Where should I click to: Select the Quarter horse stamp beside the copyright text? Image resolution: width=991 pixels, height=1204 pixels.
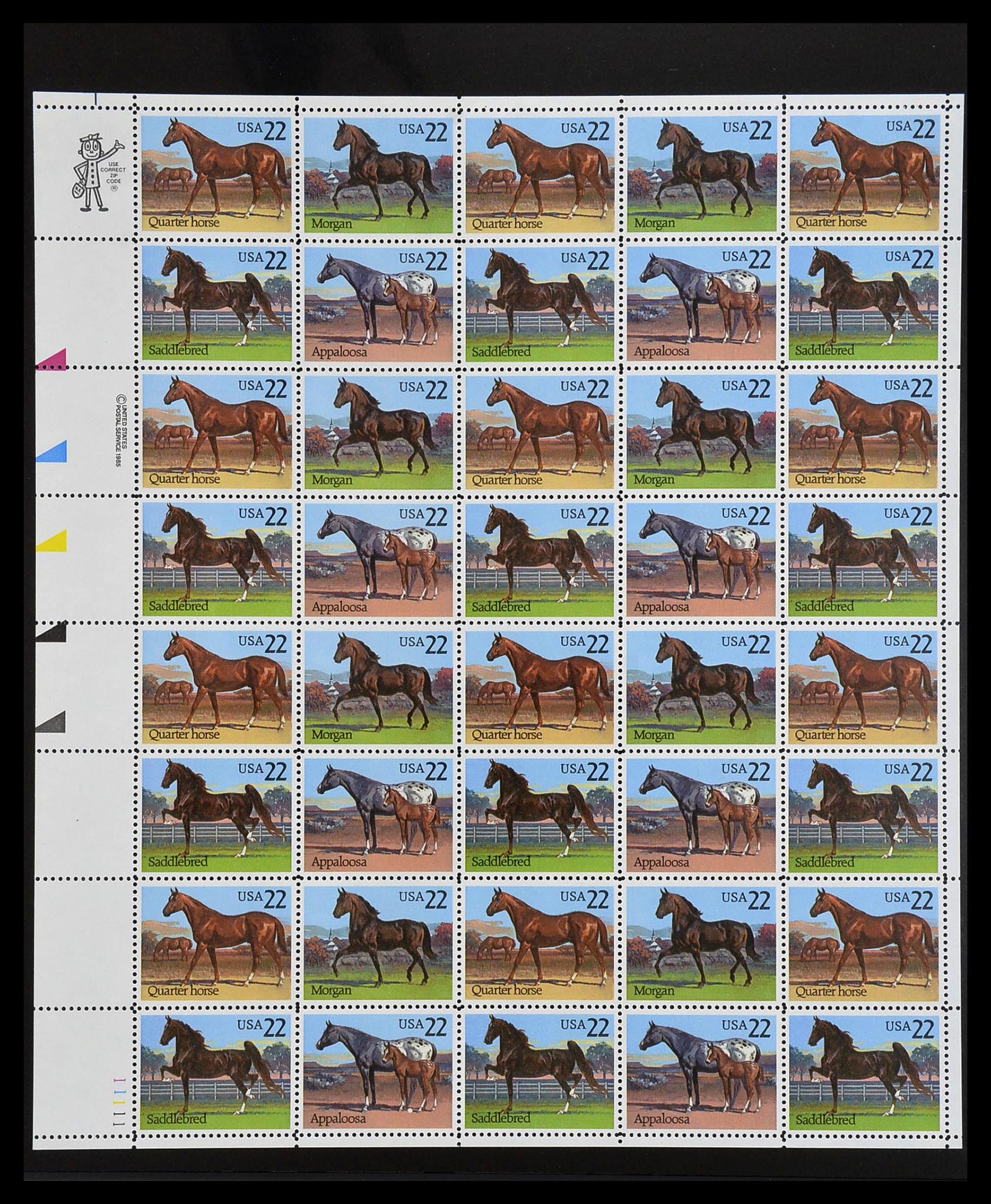[217, 431]
